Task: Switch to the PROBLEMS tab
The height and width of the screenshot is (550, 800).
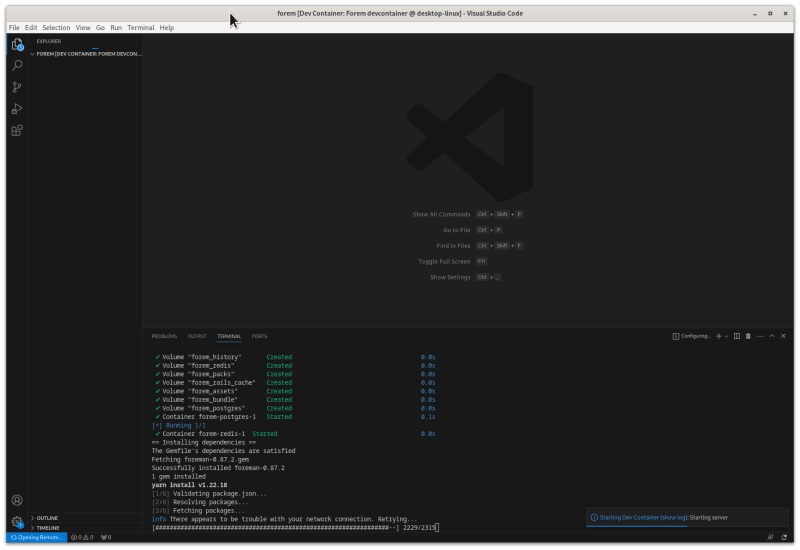Action: 164,336
